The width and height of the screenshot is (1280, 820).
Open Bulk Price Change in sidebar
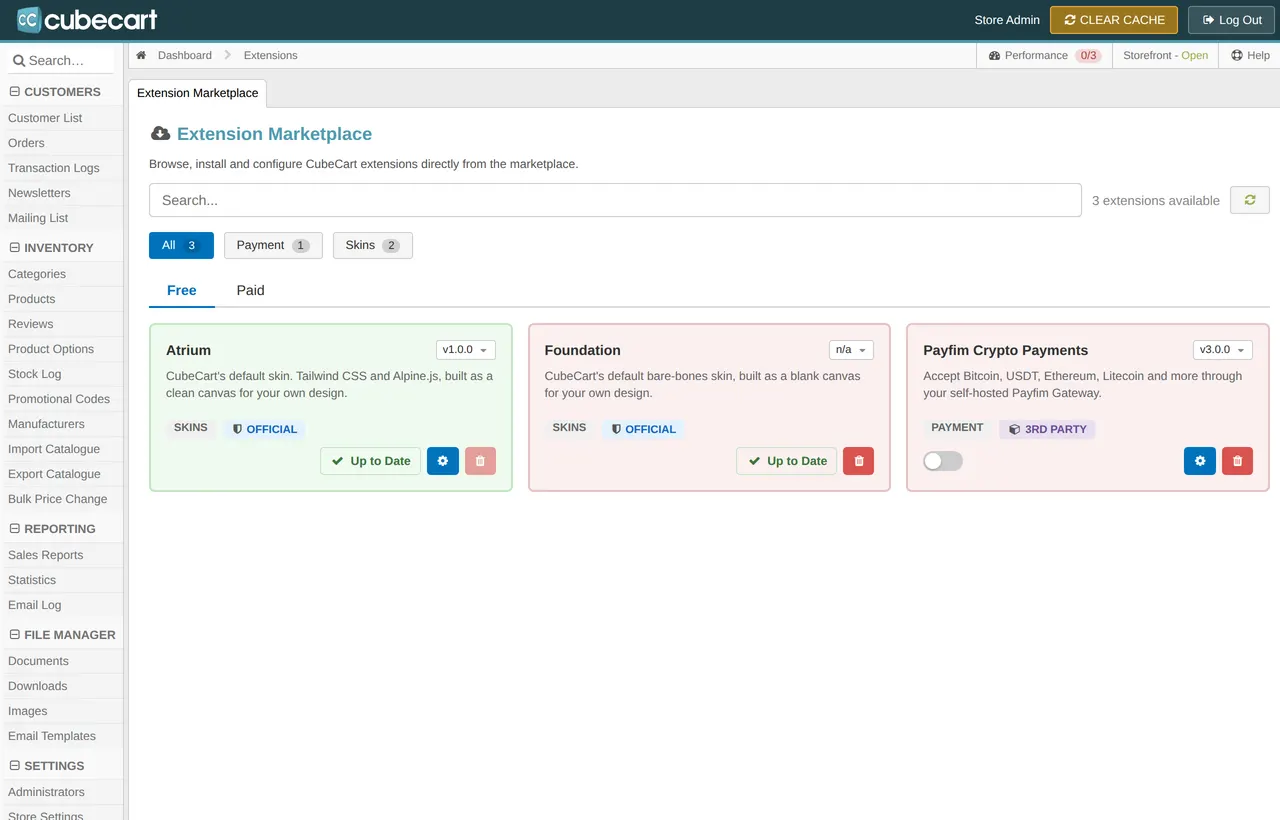(57, 499)
